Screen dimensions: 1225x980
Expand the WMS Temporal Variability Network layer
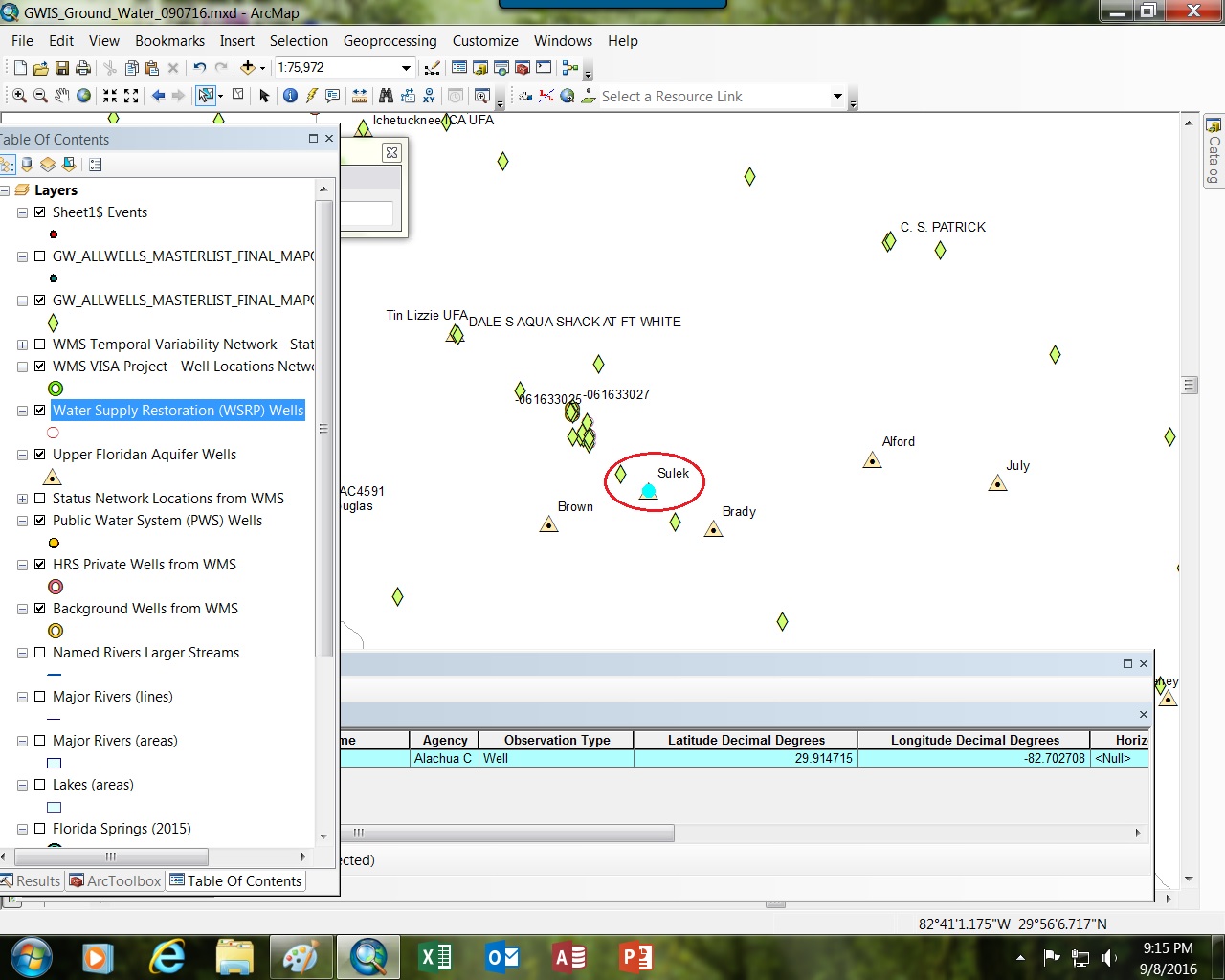[x=22, y=345]
